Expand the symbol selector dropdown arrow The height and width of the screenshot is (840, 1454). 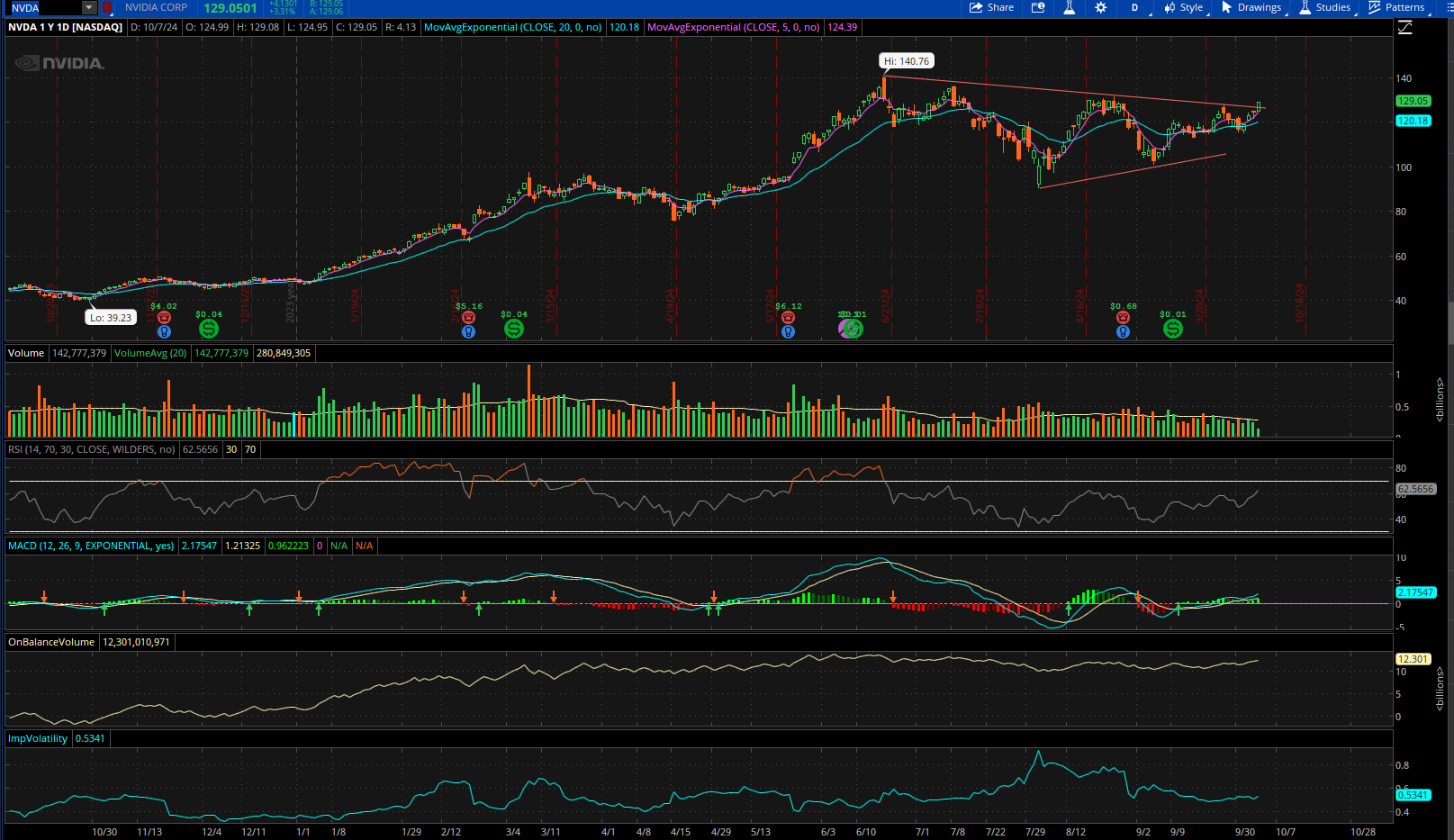89,7
